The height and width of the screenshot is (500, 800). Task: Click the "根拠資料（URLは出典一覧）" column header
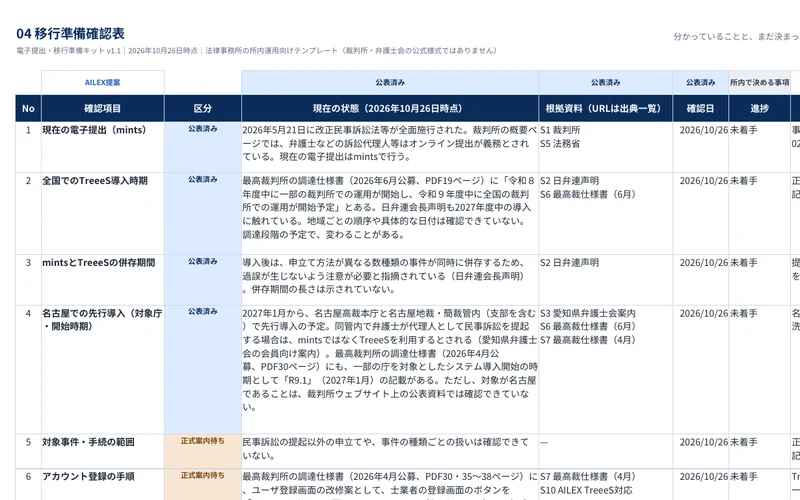coord(606,108)
